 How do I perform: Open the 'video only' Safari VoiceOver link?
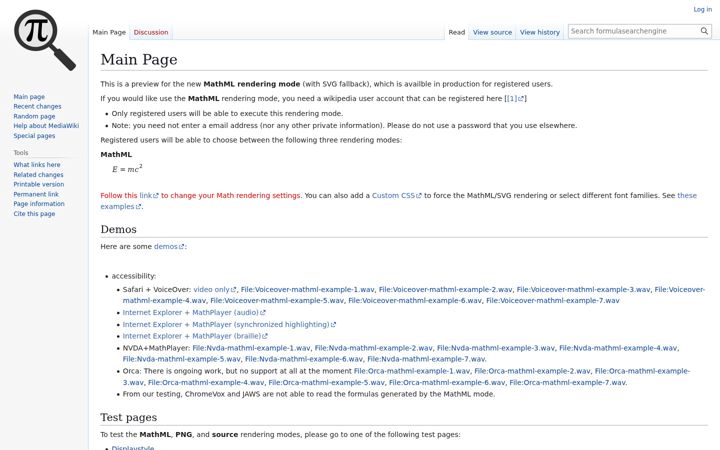(214, 289)
